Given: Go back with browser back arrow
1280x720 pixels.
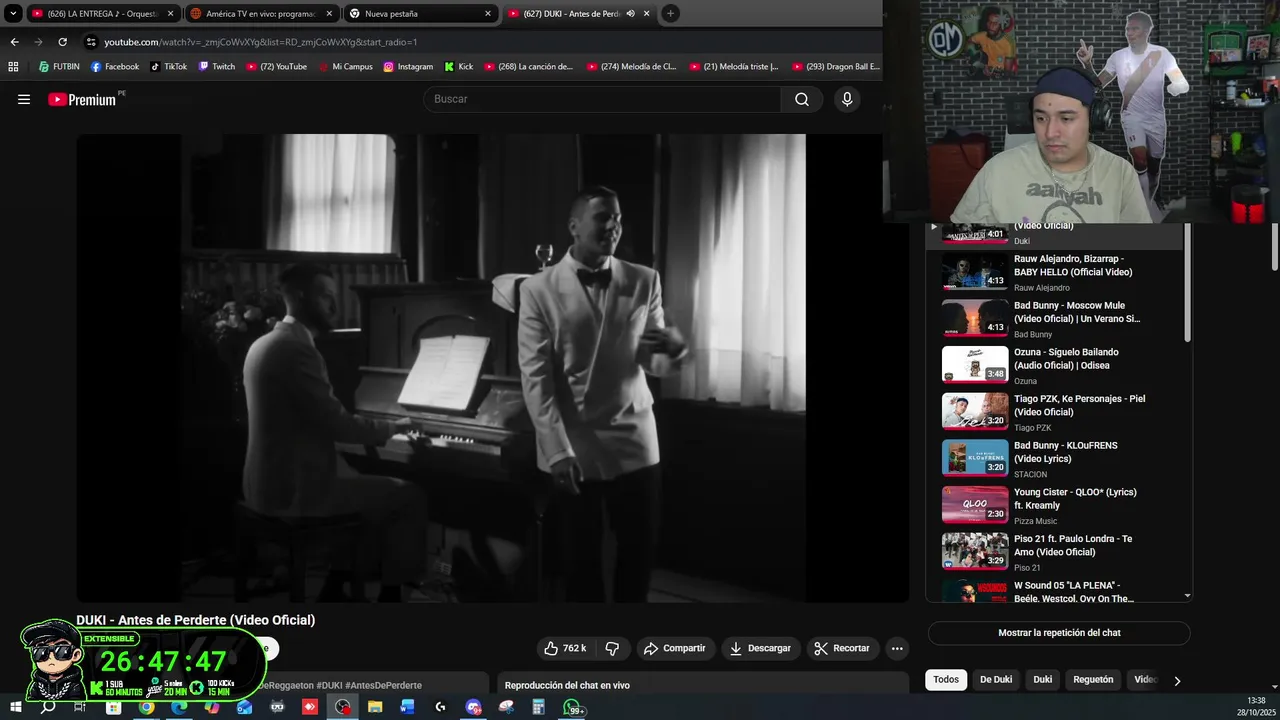Looking at the screenshot, I should (14, 42).
